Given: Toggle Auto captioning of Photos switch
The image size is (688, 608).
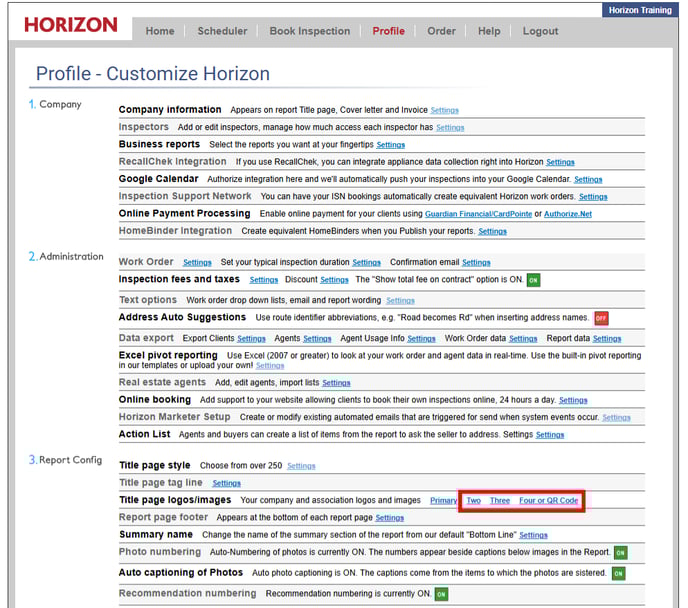Looking at the screenshot, I should (x=617, y=573).
